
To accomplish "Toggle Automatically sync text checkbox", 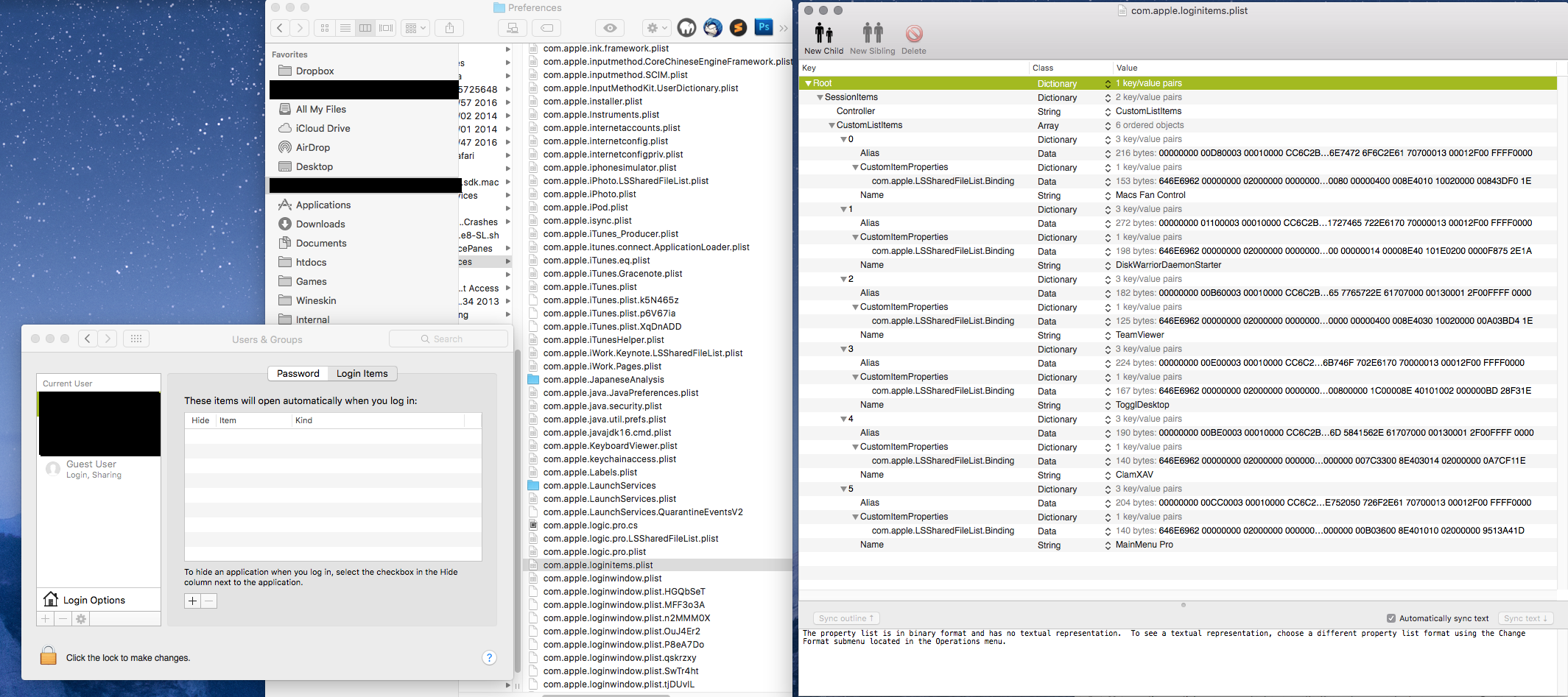I will point(1391,618).
